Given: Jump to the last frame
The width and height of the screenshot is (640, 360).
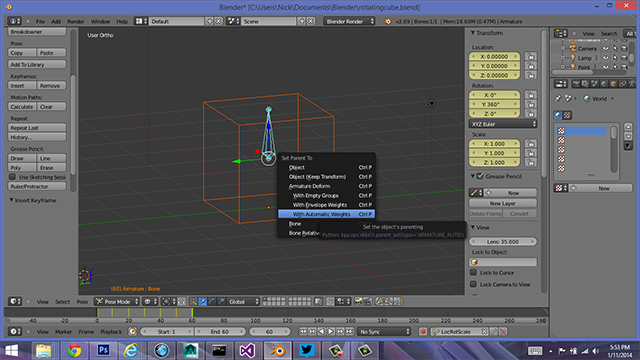Looking at the screenshot, I should [350, 331].
